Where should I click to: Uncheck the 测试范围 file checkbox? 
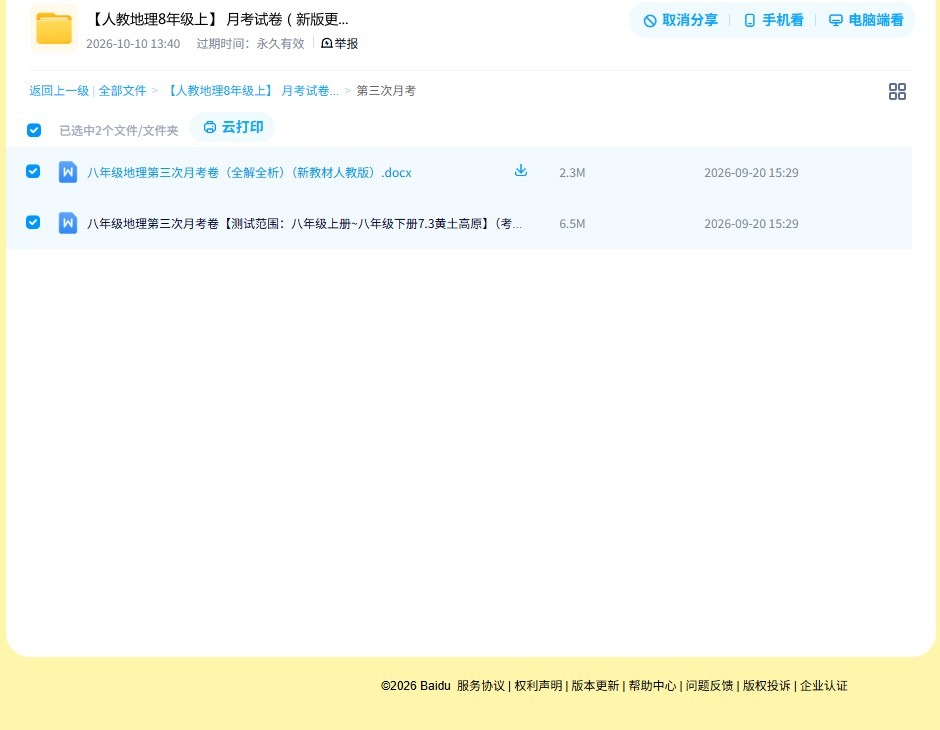pyautogui.click(x=33, y=222)
